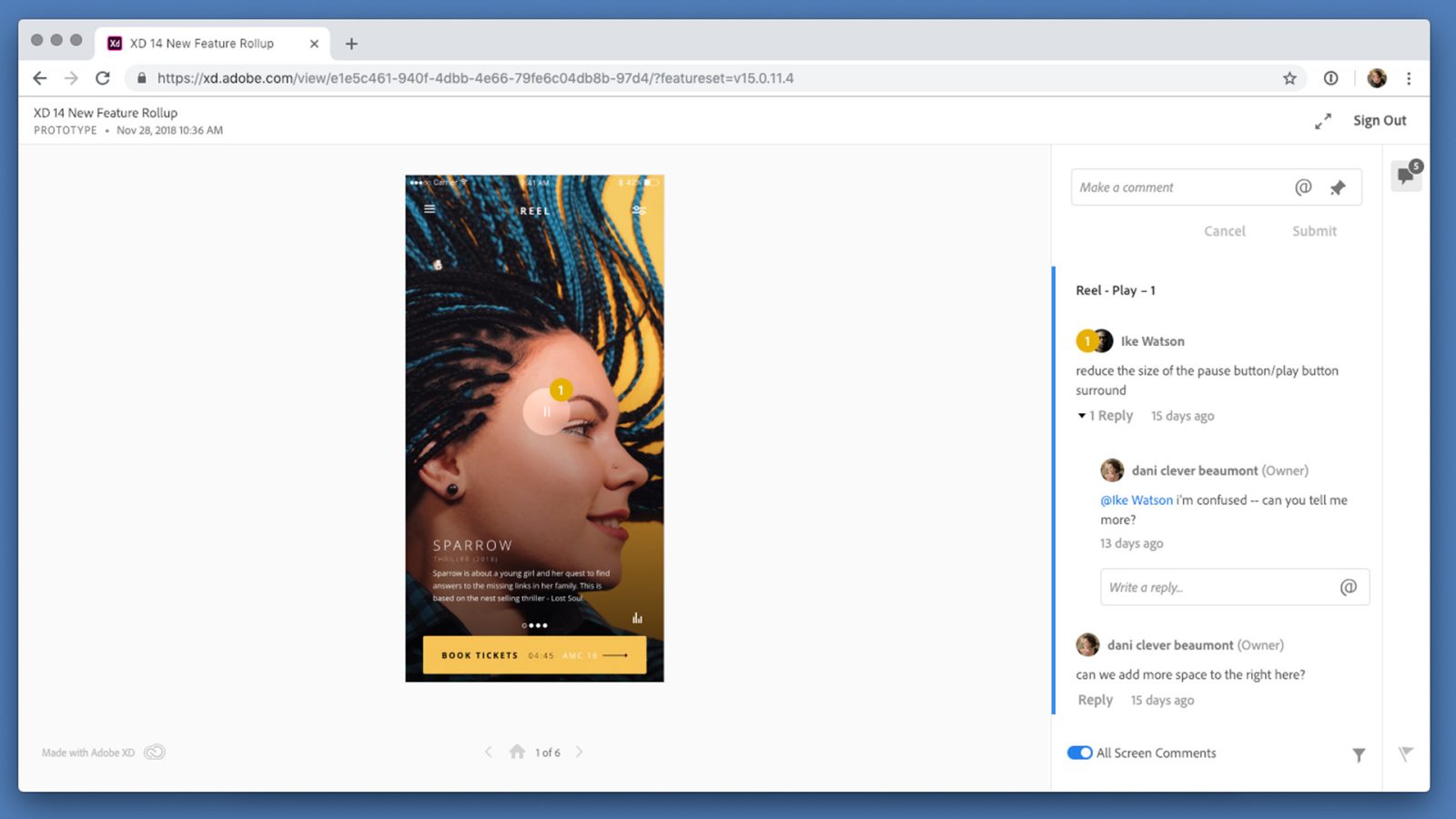Select the XD 14 New Feature Rollup tab

click(x=202, y=44)
